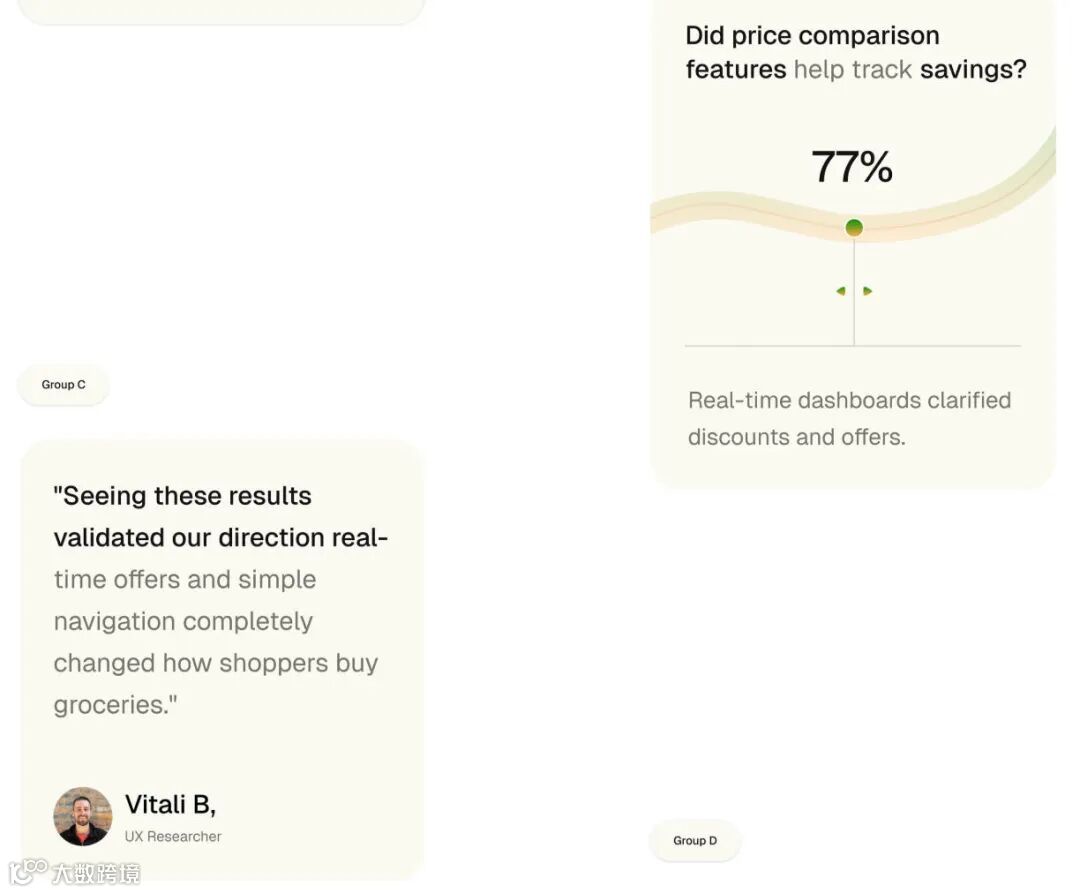This screenshot has height=893, width=1080.
Task: Click the word "groceries." in the quote
Action: coord(115,705)
